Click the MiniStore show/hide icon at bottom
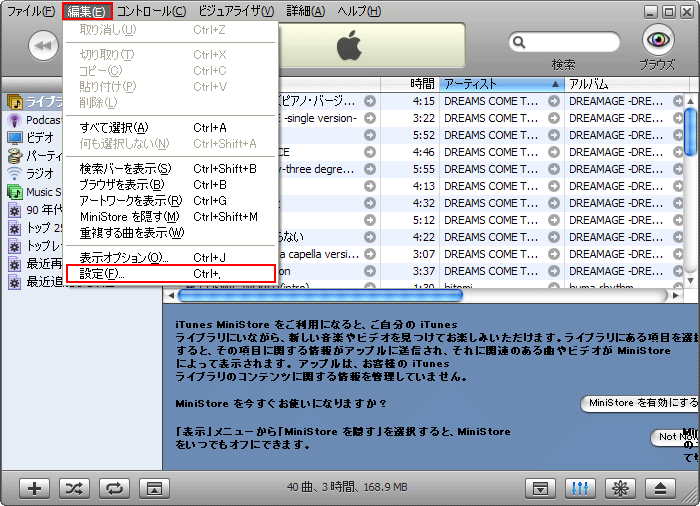This screenshot has width=700, height=506. pyautogui.click(x=541, y=488)
